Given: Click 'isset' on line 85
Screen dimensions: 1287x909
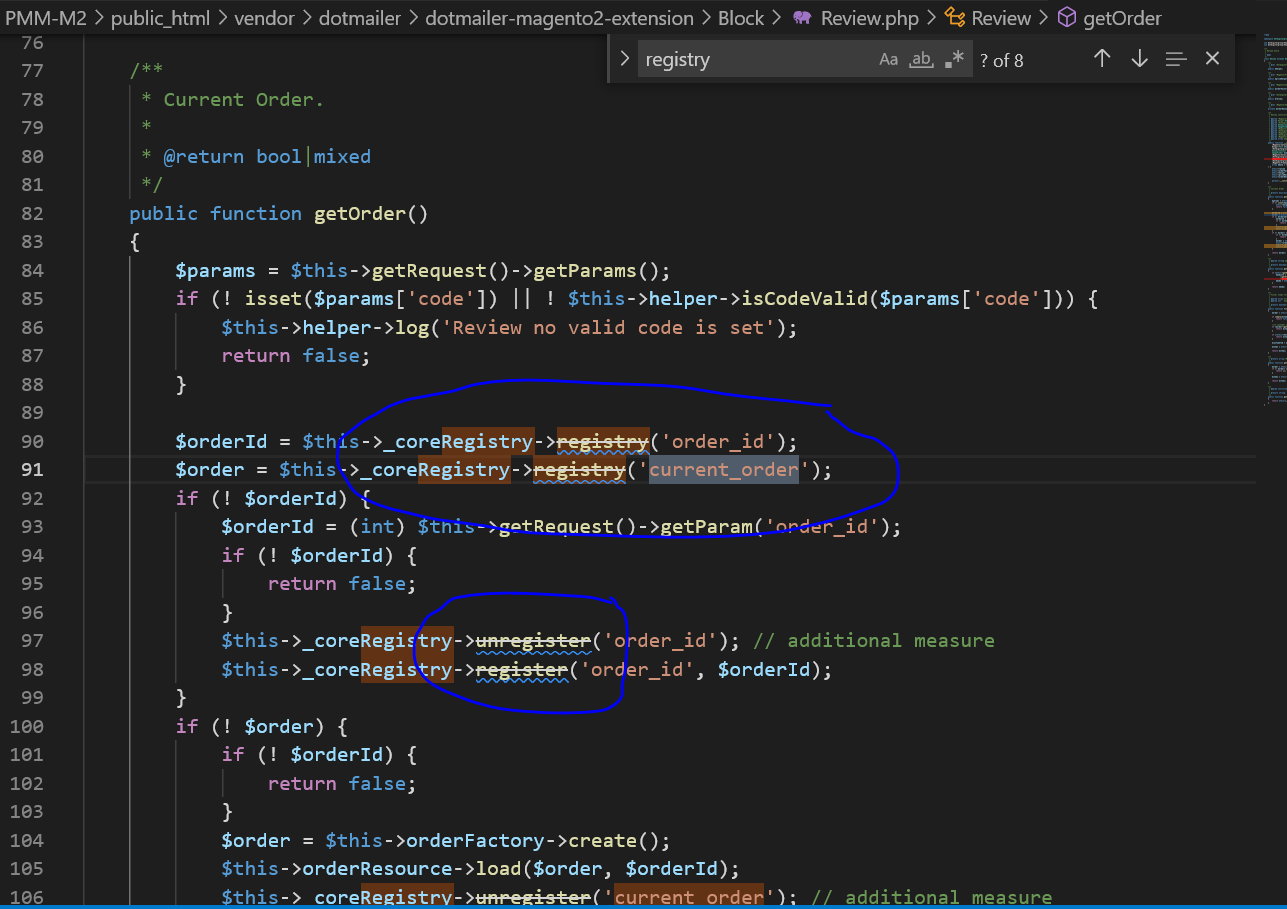Looking at the screenshot, I should point(273,298).
